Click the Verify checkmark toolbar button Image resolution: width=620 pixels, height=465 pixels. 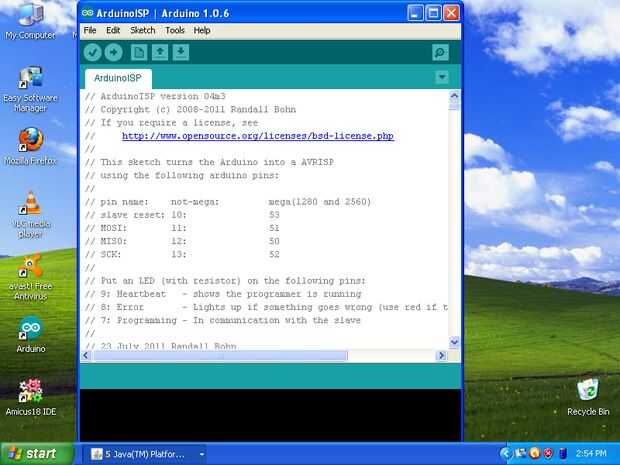[x=93, y=52]
